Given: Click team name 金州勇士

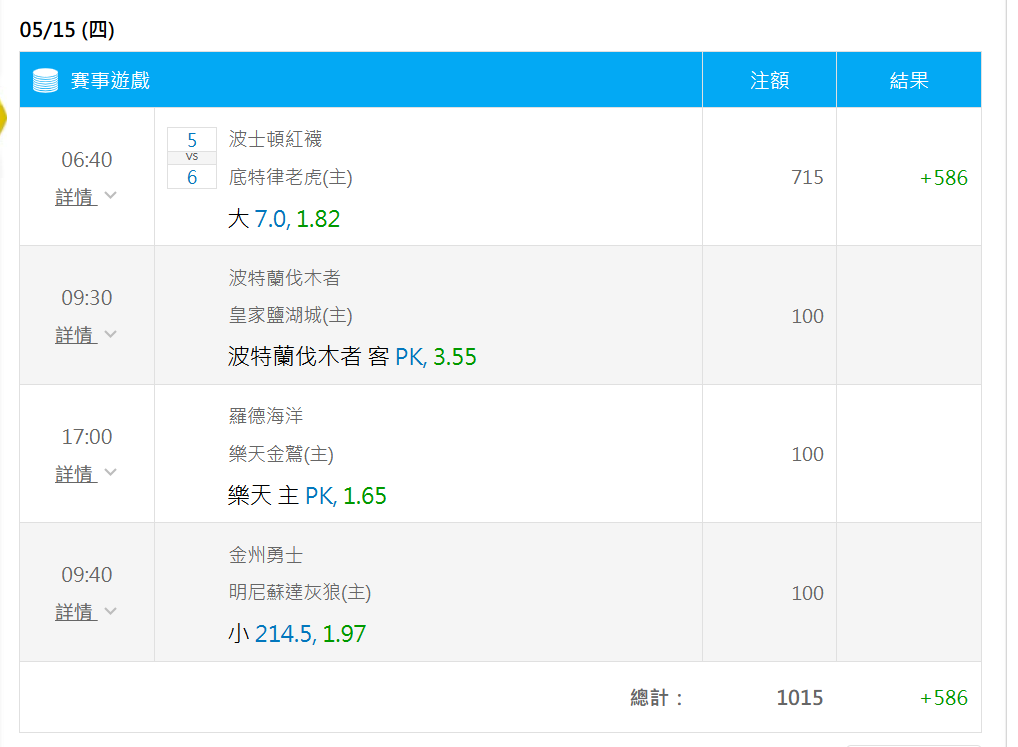Looking at the screenshot, I should click(266, 555).
